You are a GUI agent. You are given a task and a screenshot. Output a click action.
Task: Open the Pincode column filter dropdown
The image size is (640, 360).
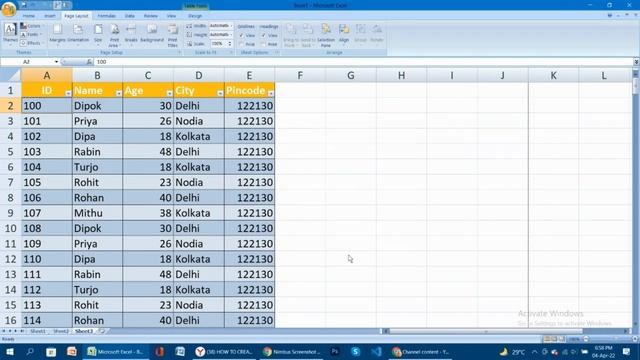click(271, 93)
